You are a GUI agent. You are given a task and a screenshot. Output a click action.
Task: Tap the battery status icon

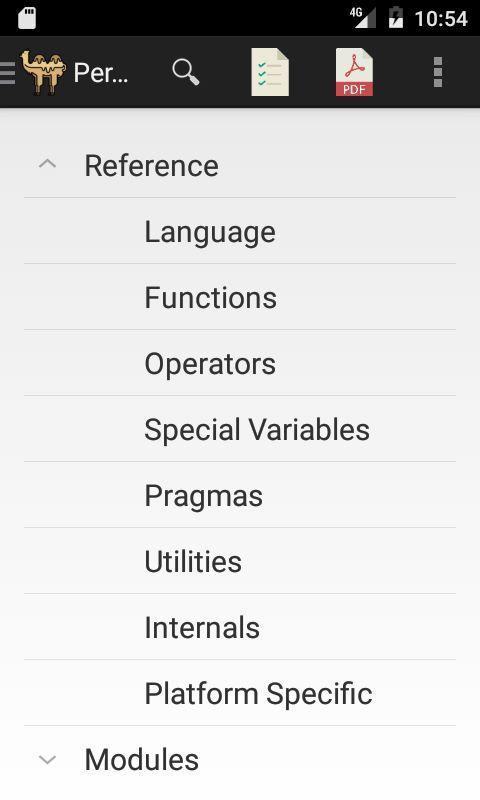point(396,18)
